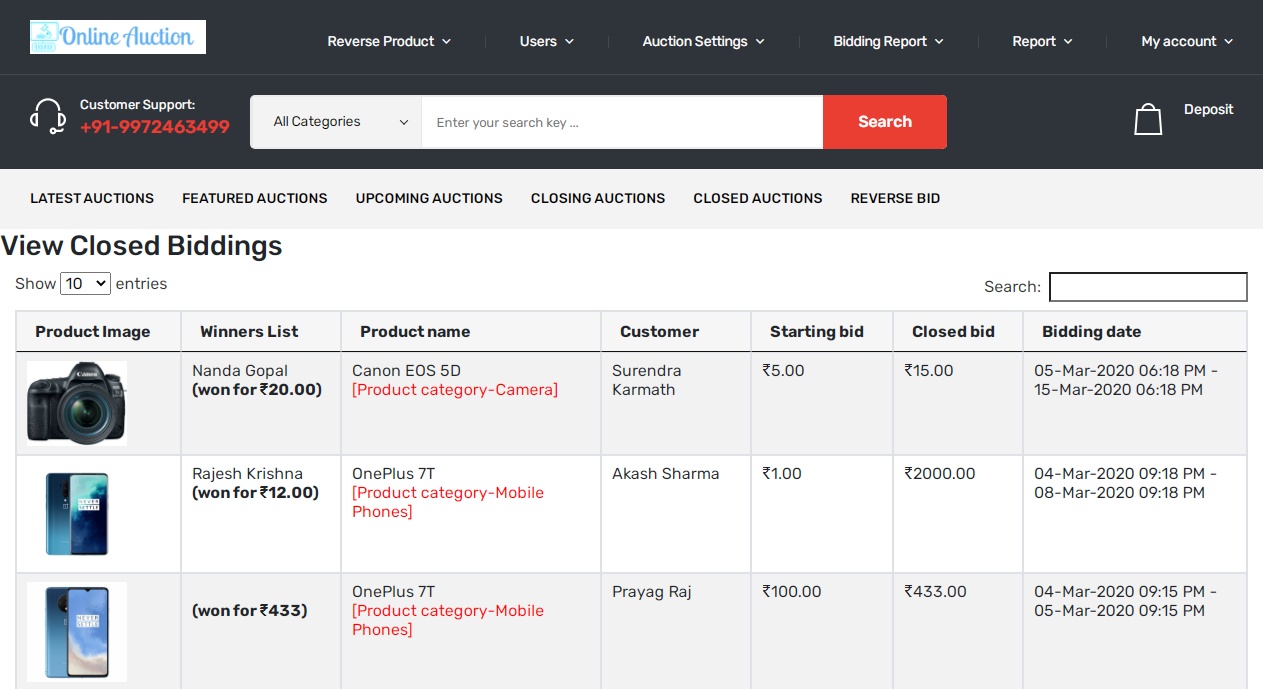Viewport: 1263px width, 689px height.
Task: Open the Reverse Product dropdown menu
Action: [389, 41]
